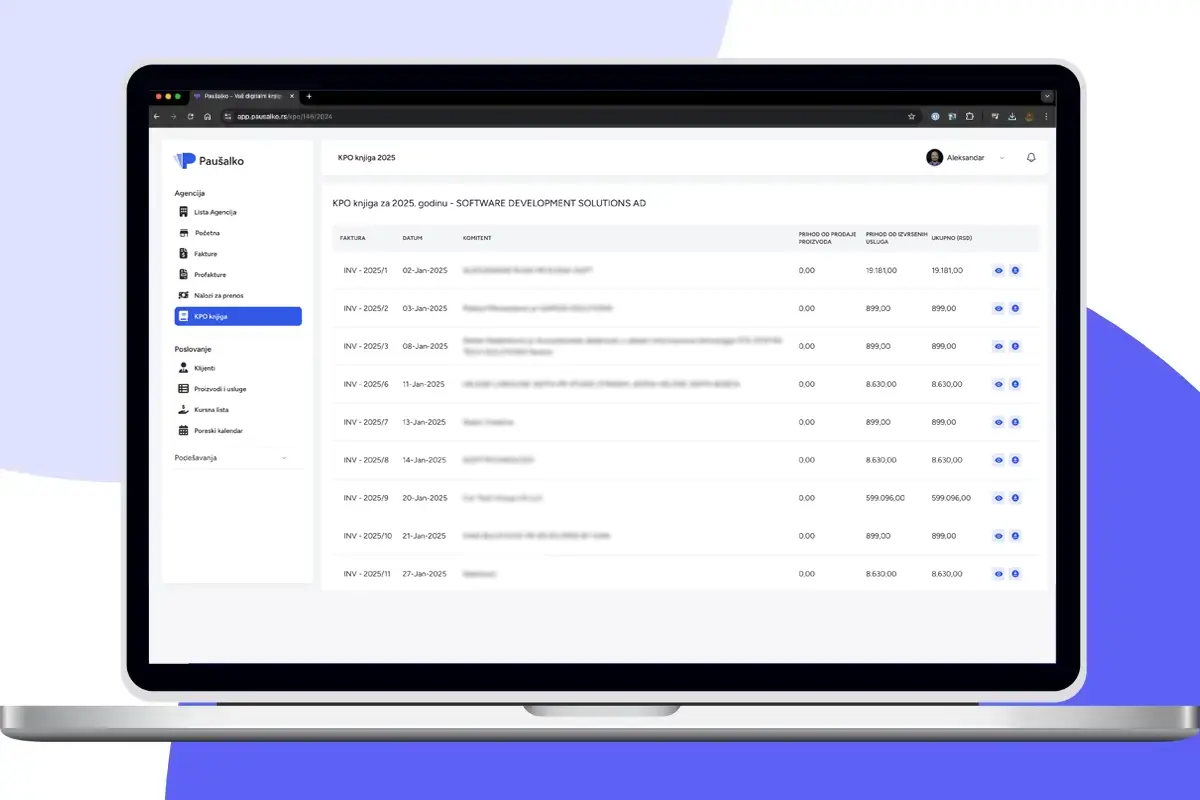Click download icon for INV - 2025/9
This screenshot has width=1200, height=800.
click(1015, 498)
